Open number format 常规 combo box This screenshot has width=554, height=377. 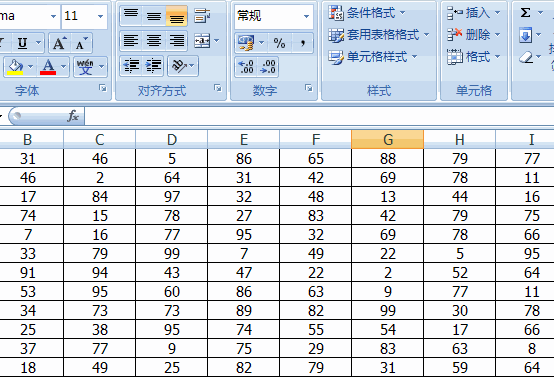point(273,16)
